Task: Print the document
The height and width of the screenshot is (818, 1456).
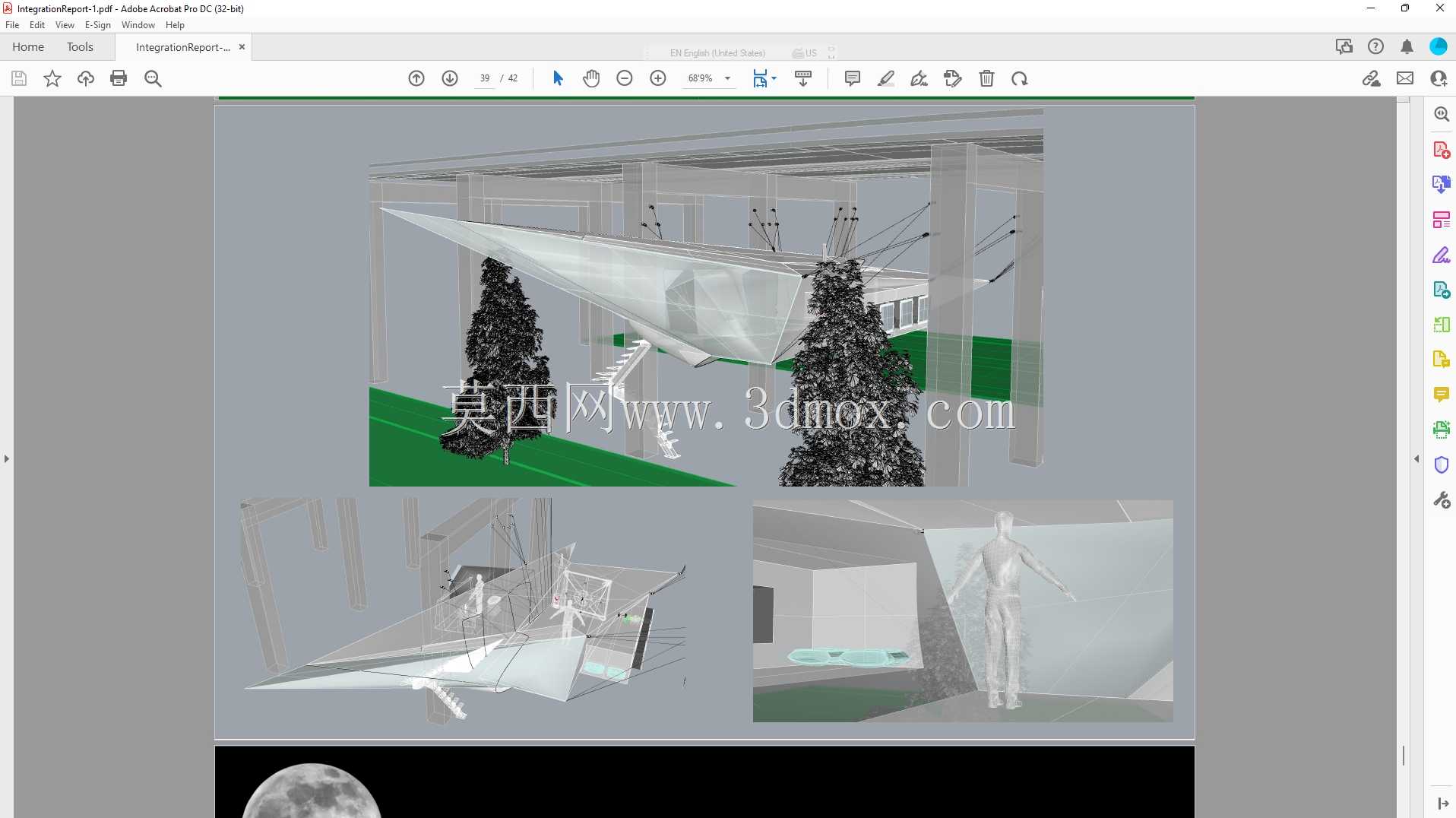Action: point(119,78)
